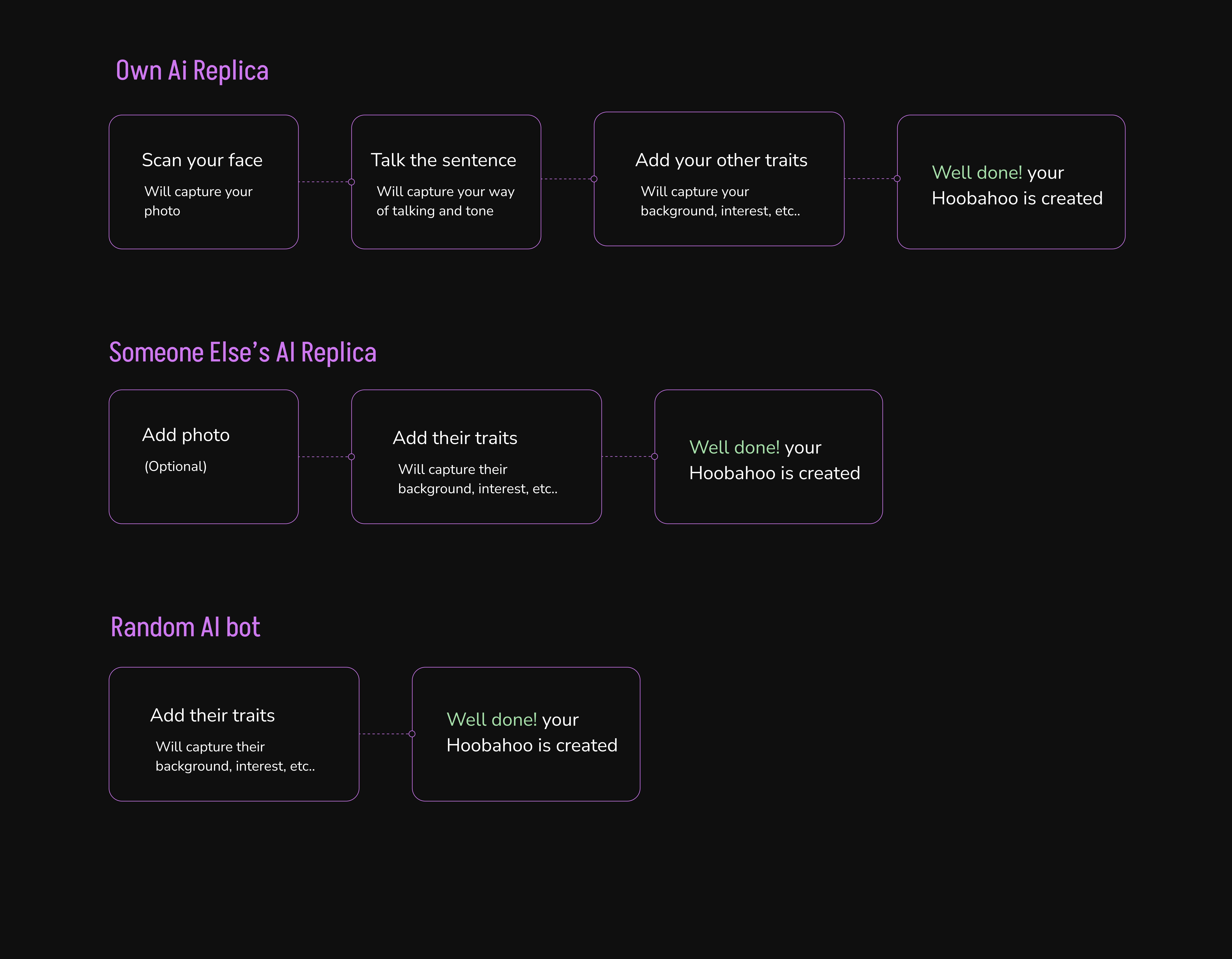Click connector node before 'Talk the sentence'
The width and height of the screenshot is (1232, 959).
pyautogui.click(x=351, y=182)
